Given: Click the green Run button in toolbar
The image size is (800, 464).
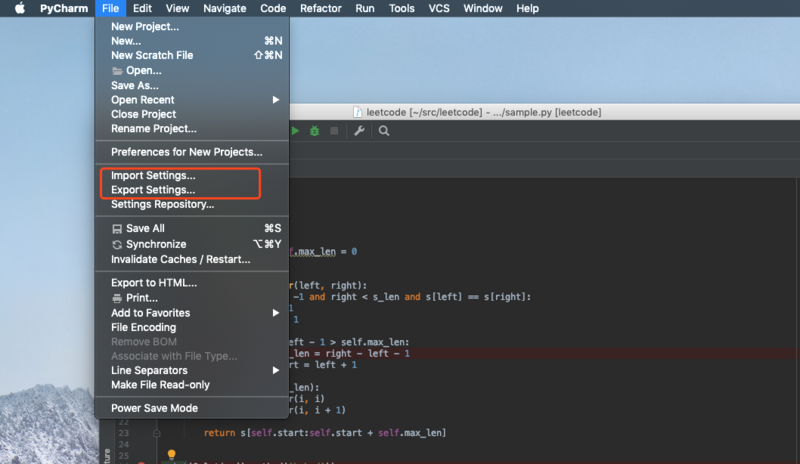Looking at the screenshot, I should pyautogui.click(x=295, y=131).
